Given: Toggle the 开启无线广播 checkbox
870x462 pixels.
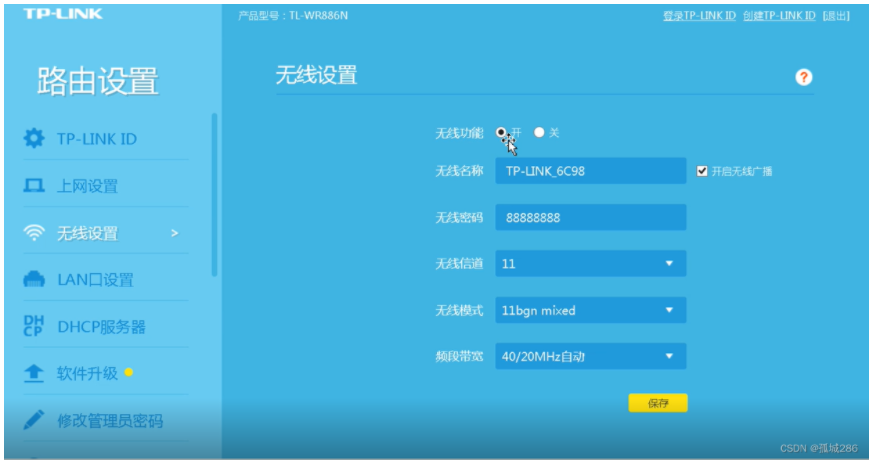Looking at the screenshot, I should click(702, 171).
